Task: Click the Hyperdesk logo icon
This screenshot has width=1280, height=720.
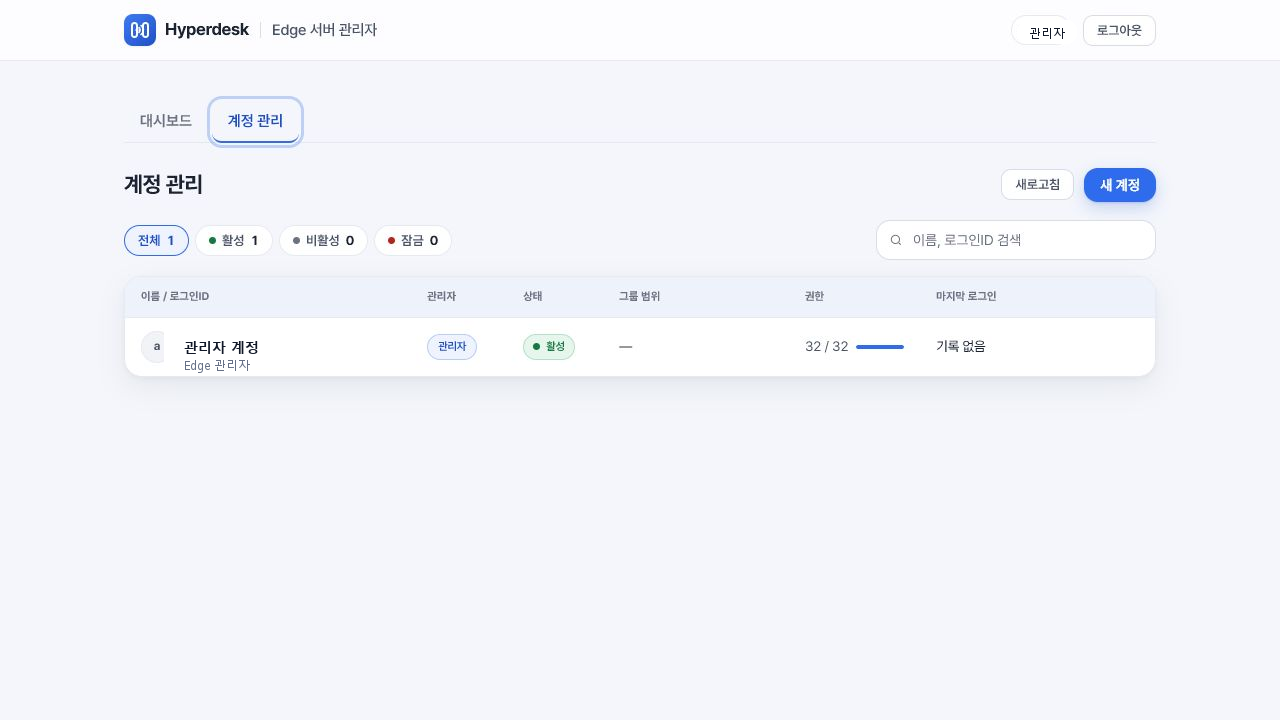Action: [140, 30]
